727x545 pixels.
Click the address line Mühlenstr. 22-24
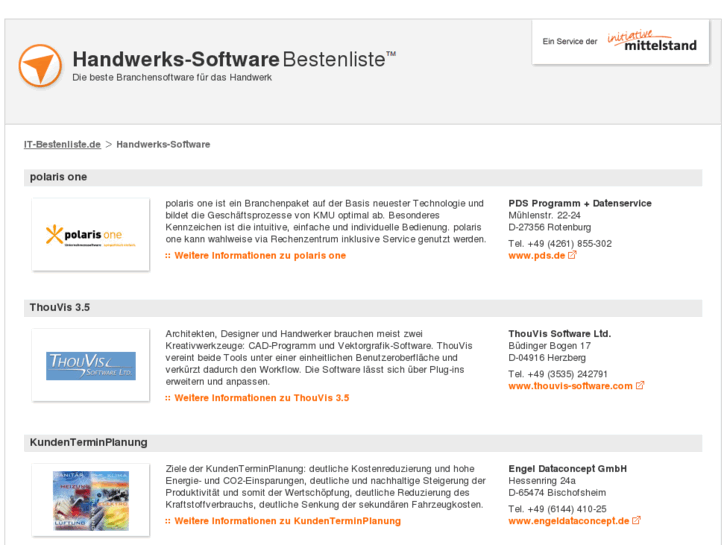click(x=544, y=215)
